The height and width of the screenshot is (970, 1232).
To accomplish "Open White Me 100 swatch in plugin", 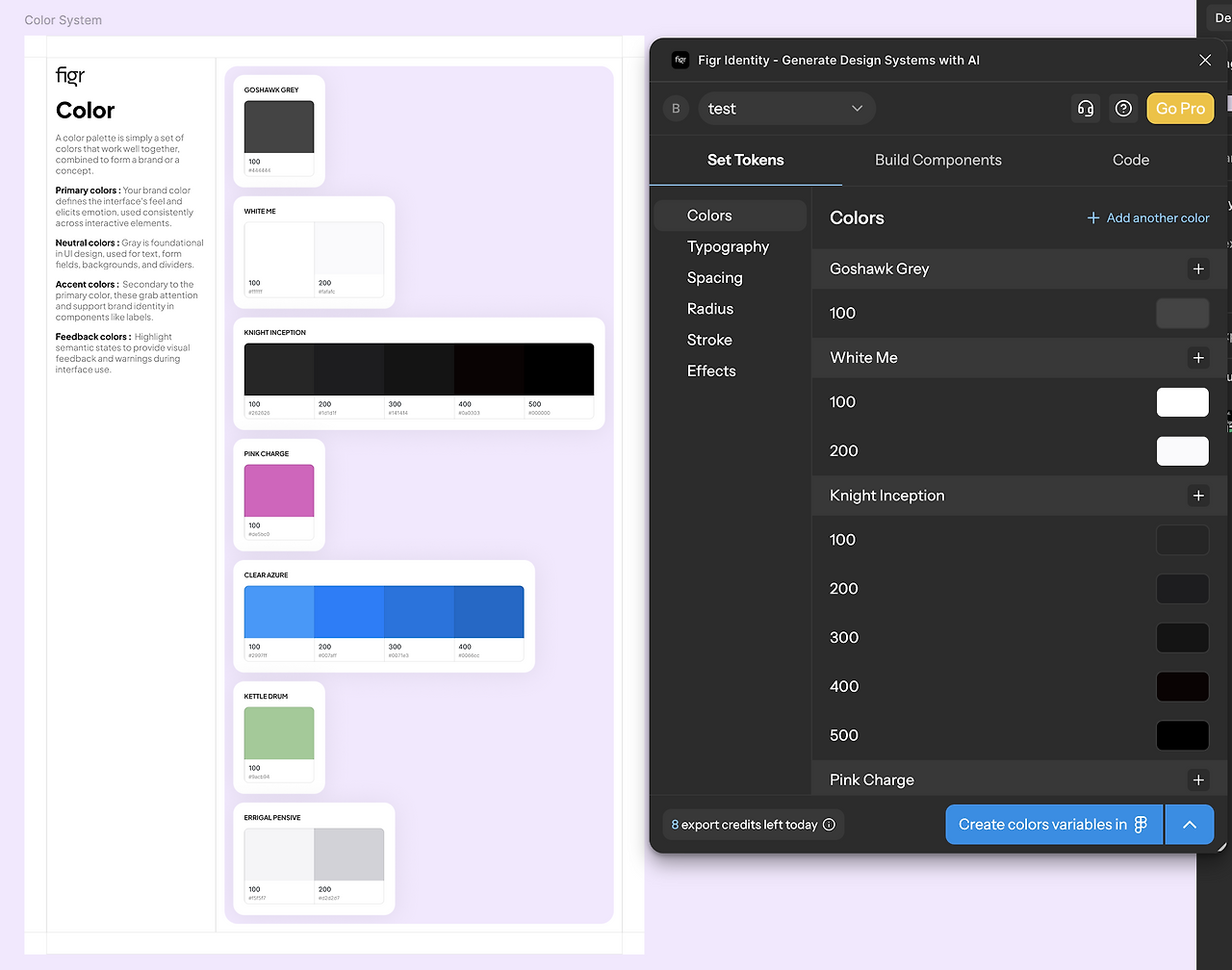I will 1183,402.
